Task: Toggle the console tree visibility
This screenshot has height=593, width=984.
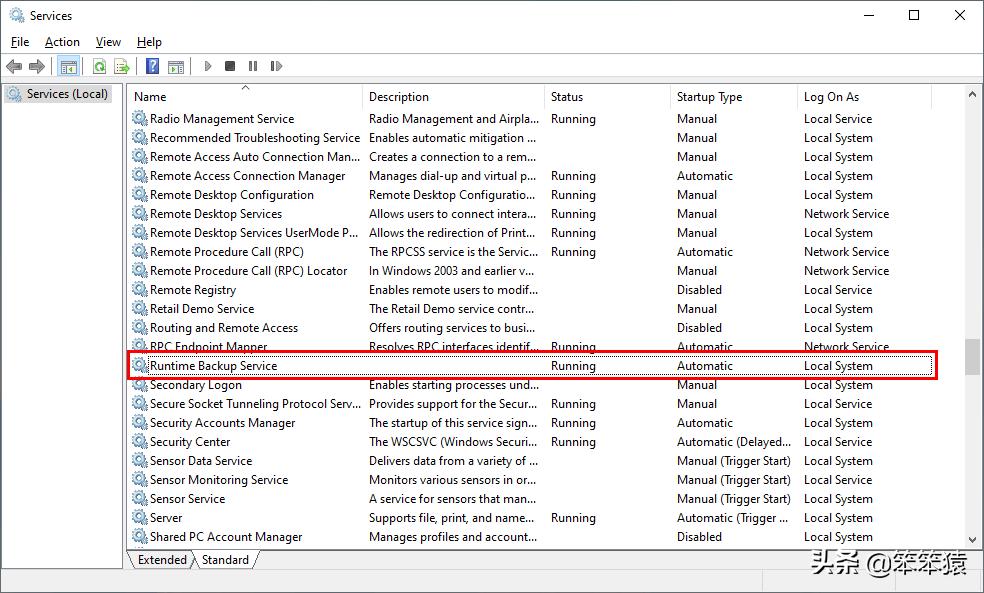Action: pyautogui.click(x=67, y=66)
